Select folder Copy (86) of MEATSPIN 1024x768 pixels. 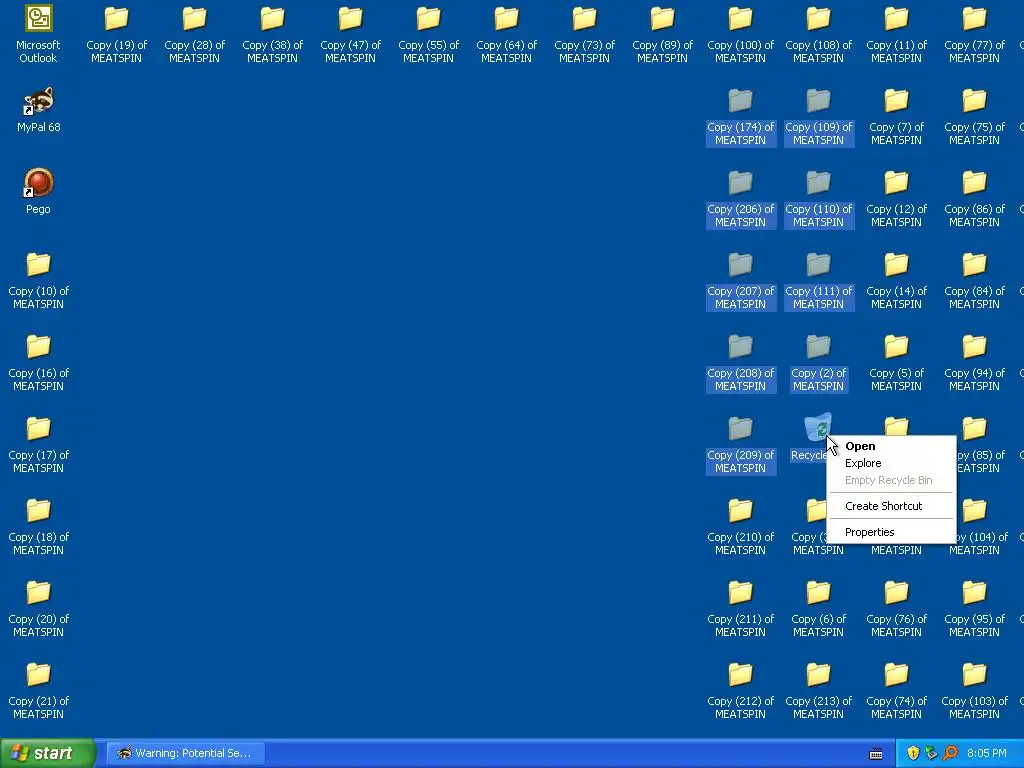pos(974,199)
